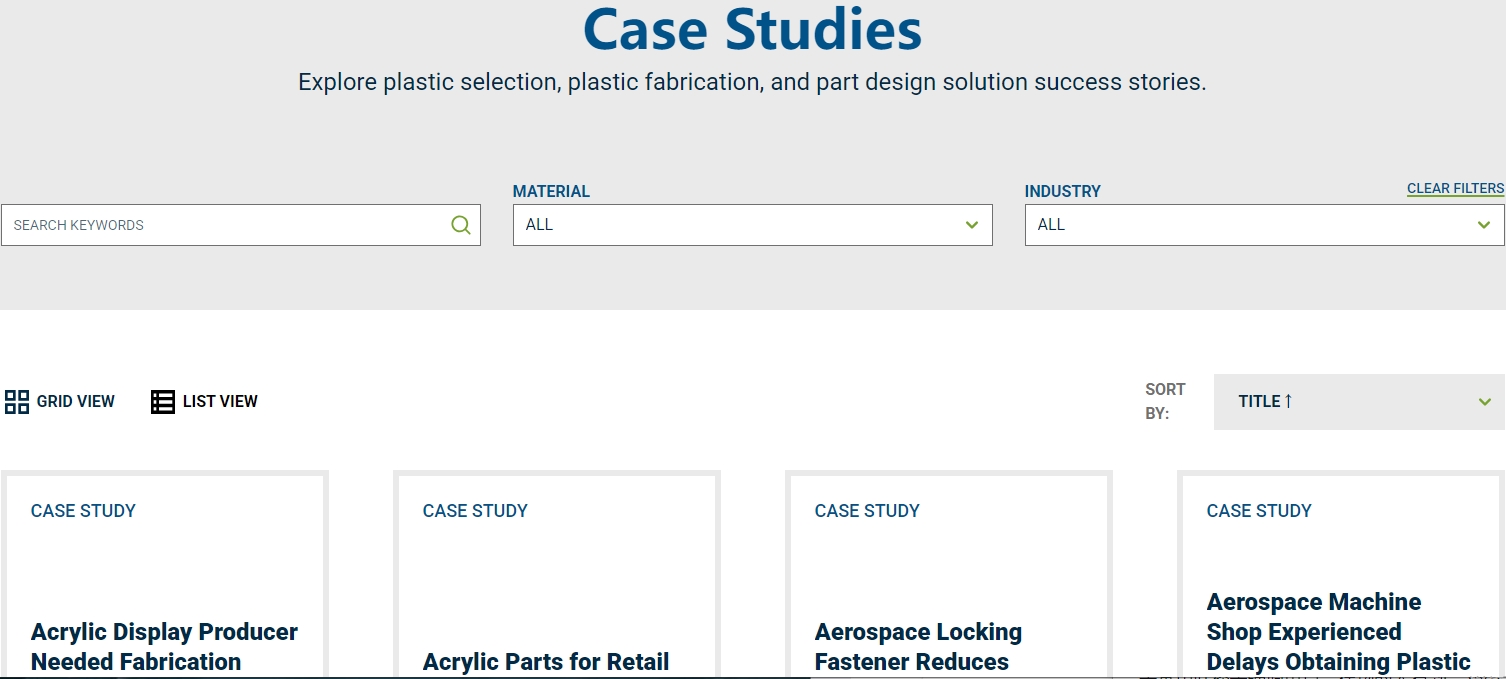The width and height of the screenshot is (1506, 679).
Task: Click CASE STUDY label on the first card
Action: pyautogui.click(x=83, y=511)
